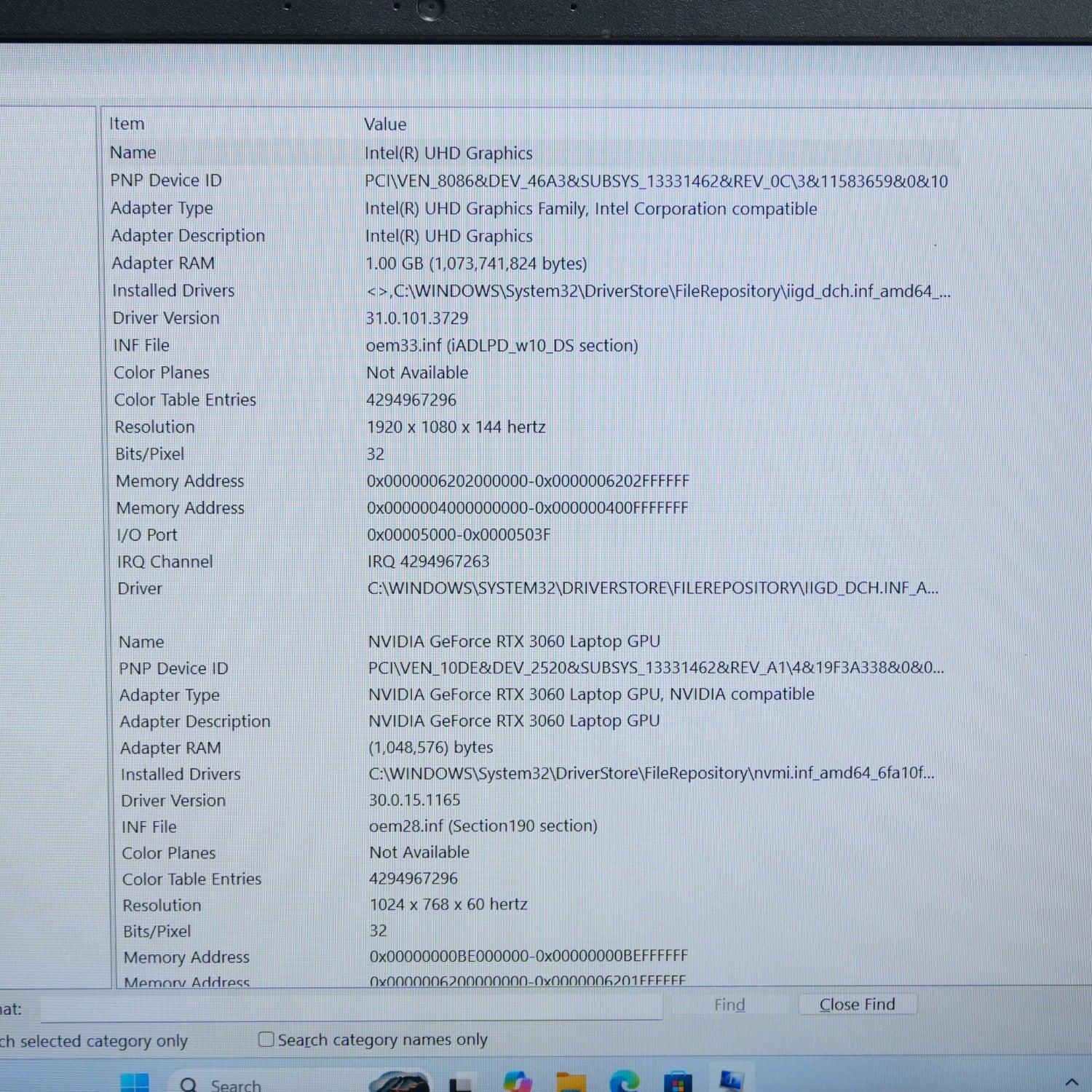This screenshot has width=1092, height=1092.
Task: Launch Copilot from the taskbar
Action: coord(518,1083)
